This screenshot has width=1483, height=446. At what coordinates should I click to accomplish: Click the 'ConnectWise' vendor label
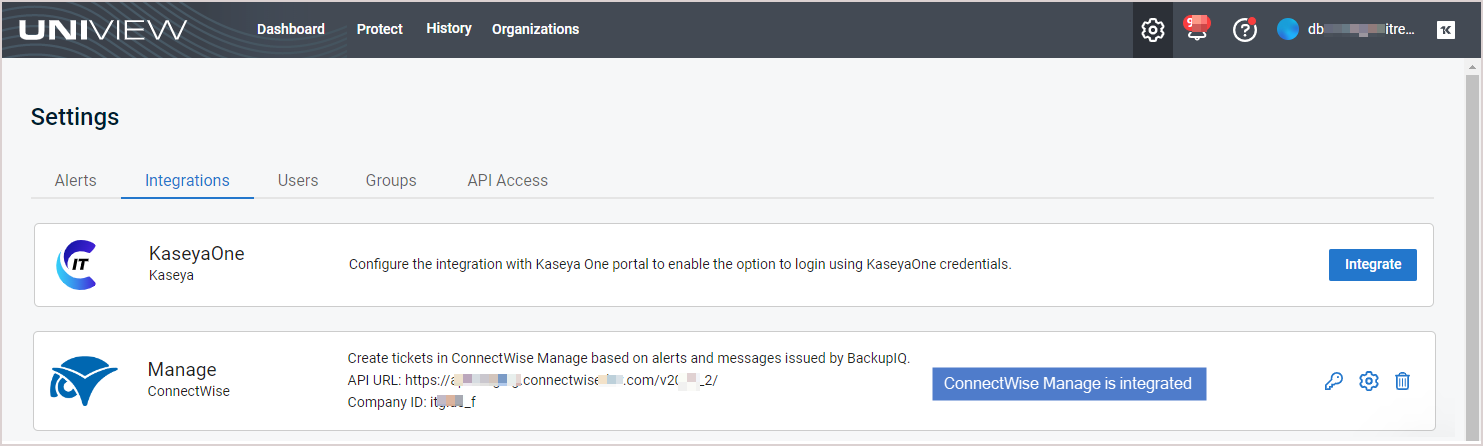[x=188, y=391]
